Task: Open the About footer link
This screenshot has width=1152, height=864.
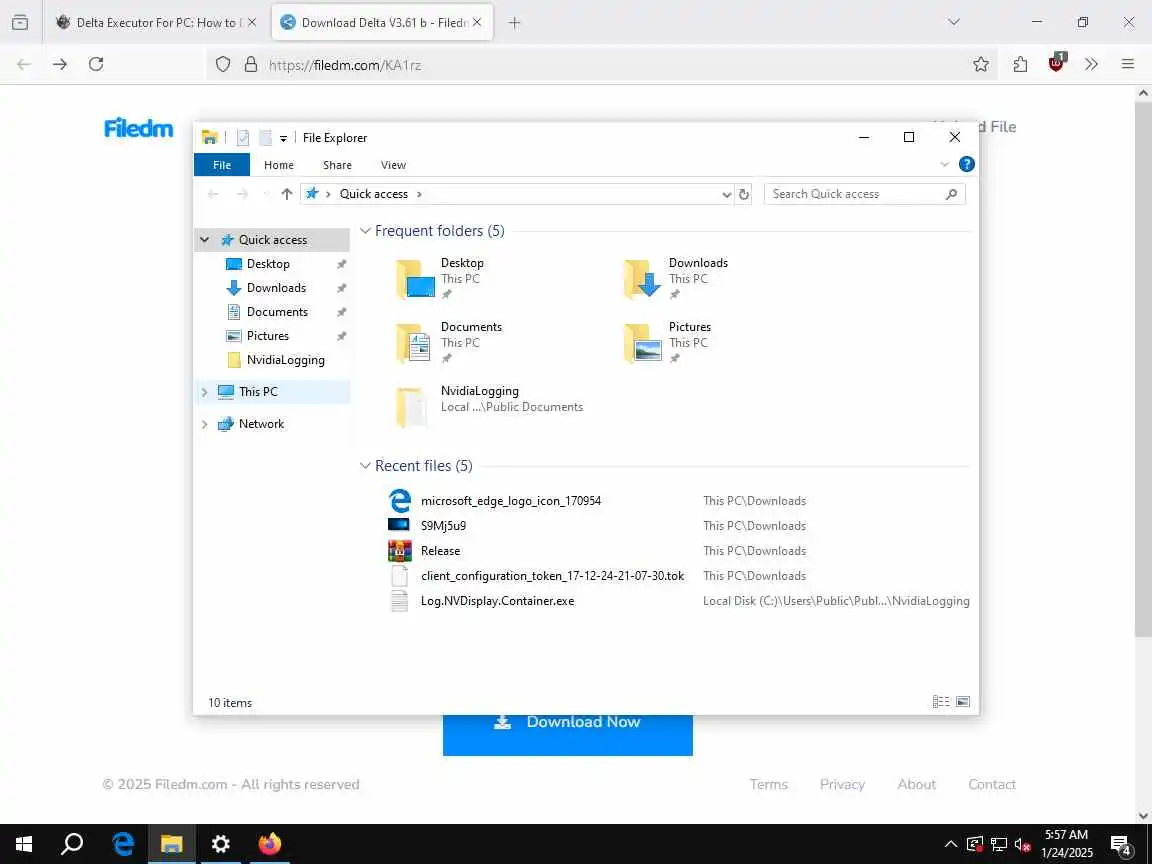Action: pyautogui.click(x=916, y=784)
